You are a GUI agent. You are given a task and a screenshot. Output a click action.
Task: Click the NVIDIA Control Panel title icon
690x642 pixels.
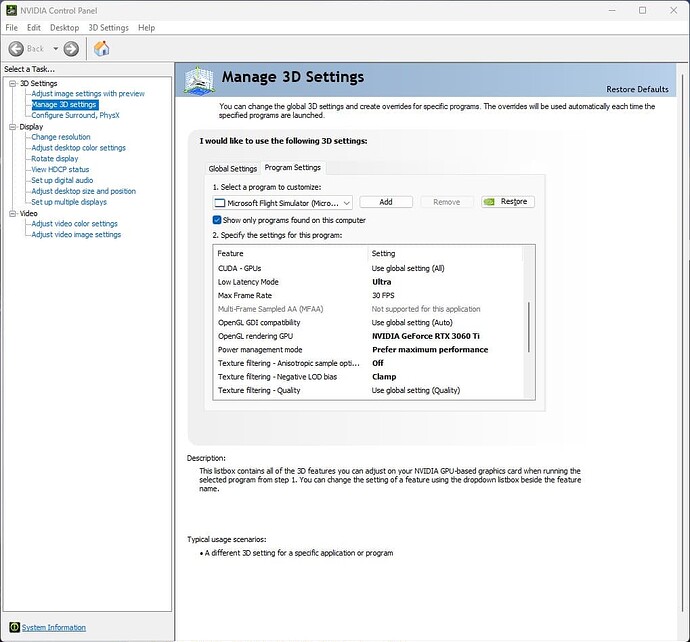click(x=11, y=10)
